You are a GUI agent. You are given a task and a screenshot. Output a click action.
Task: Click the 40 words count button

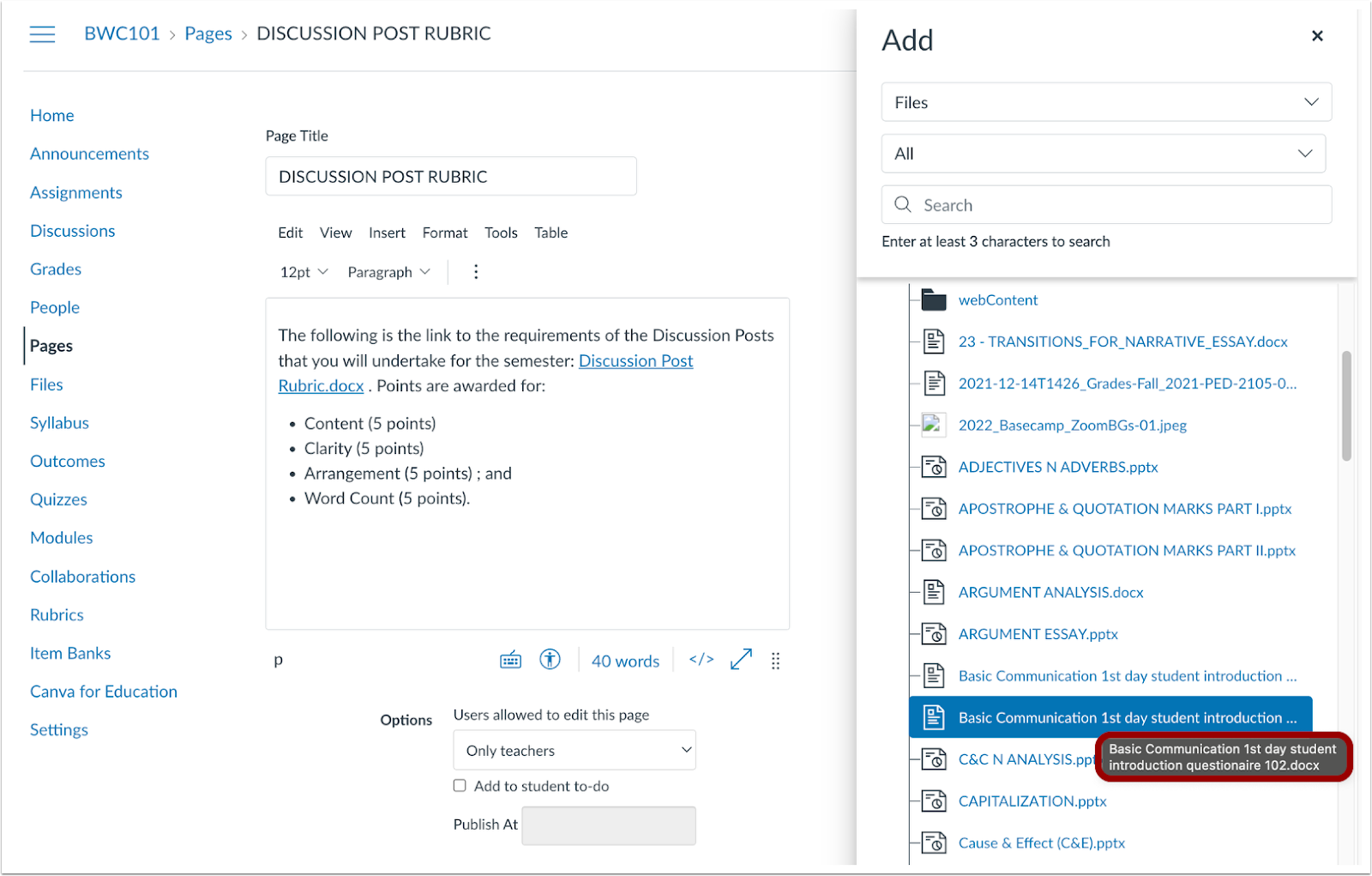tap(625, 661)
